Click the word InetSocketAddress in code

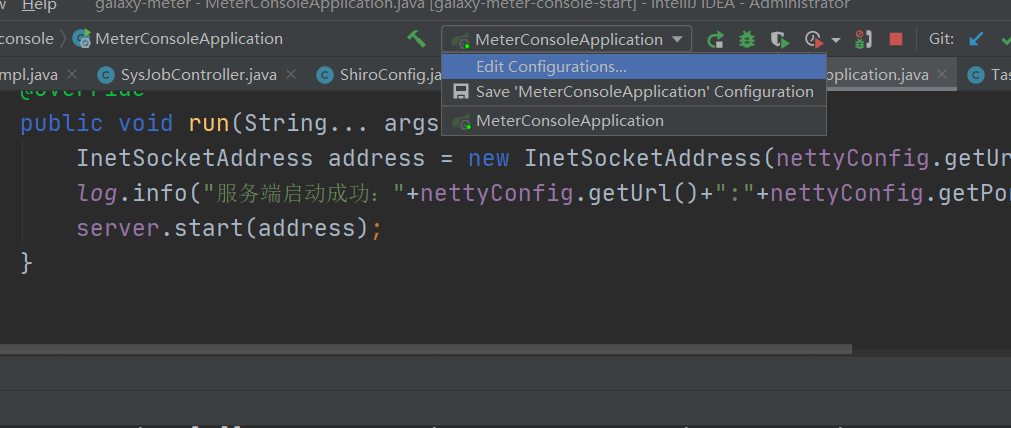(x=194, y=158)
